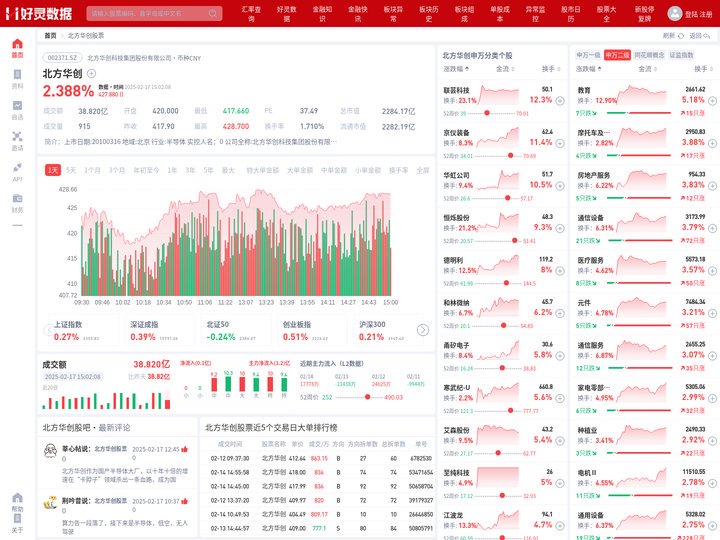Open 首页 home icon in left sidebar

coord(17,44)
